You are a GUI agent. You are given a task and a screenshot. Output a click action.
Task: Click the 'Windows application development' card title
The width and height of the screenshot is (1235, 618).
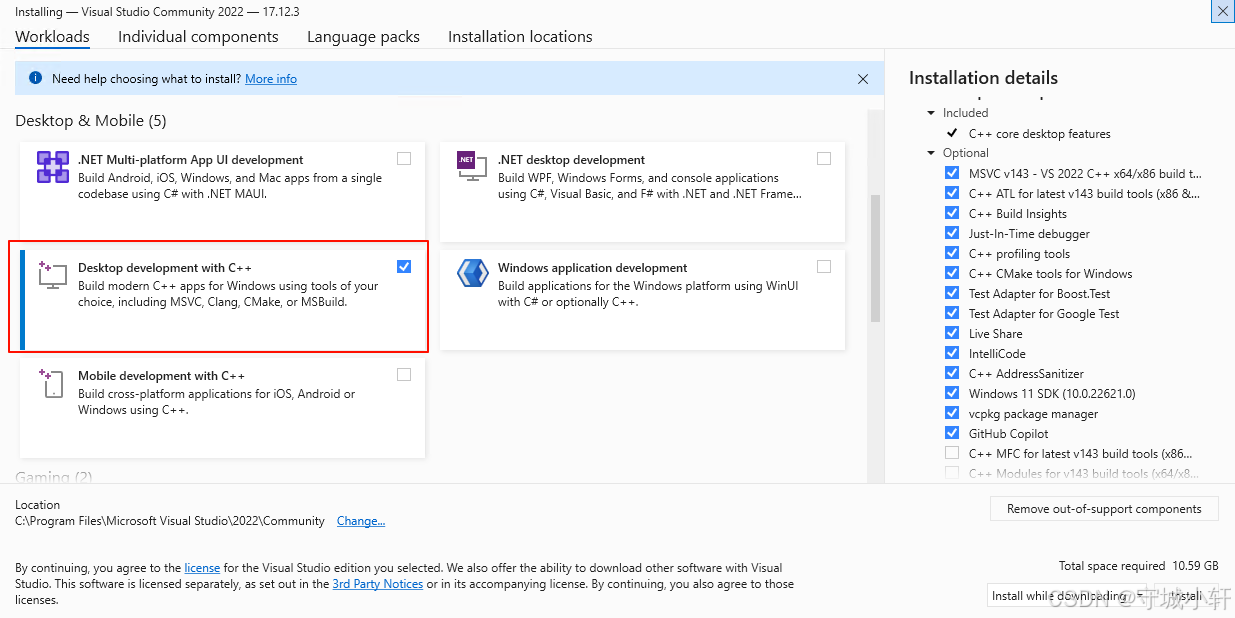click(592, 267)
